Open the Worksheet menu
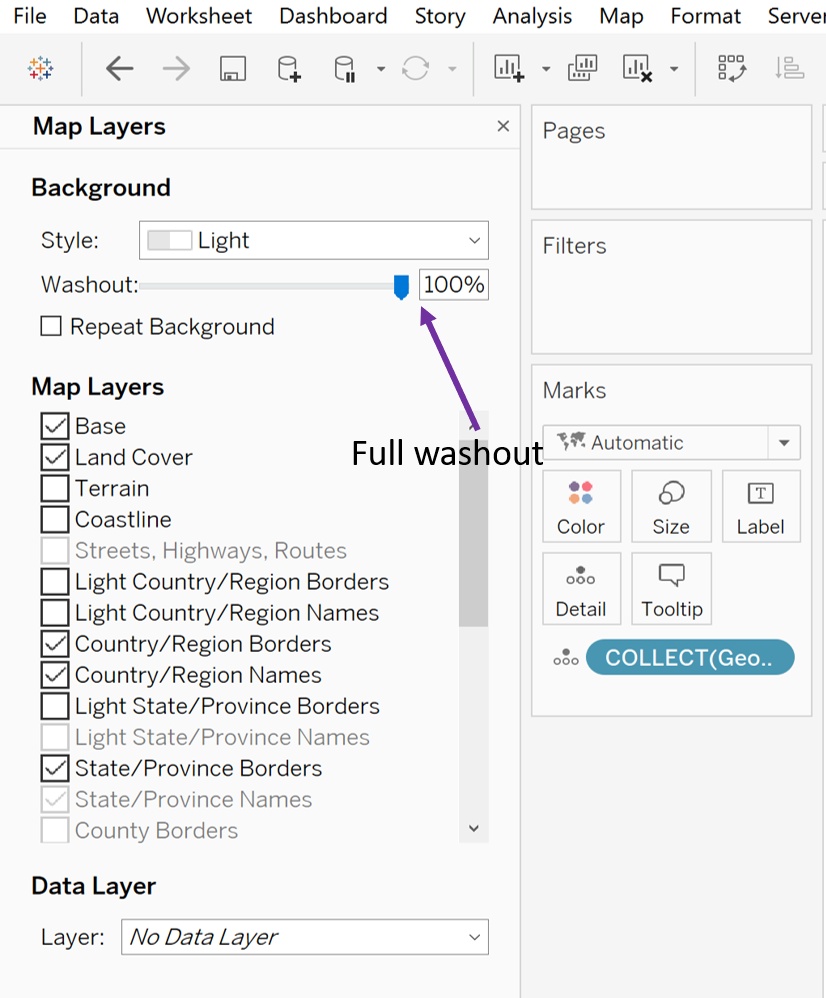826x998 pixels. (x=199, y=16)
